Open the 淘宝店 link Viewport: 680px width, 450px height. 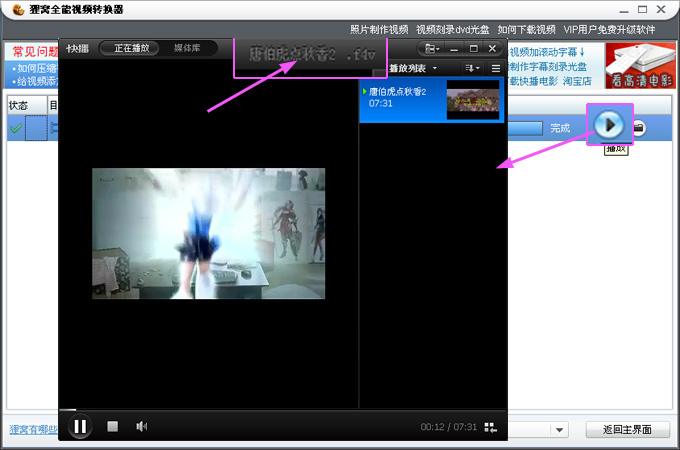577,81
